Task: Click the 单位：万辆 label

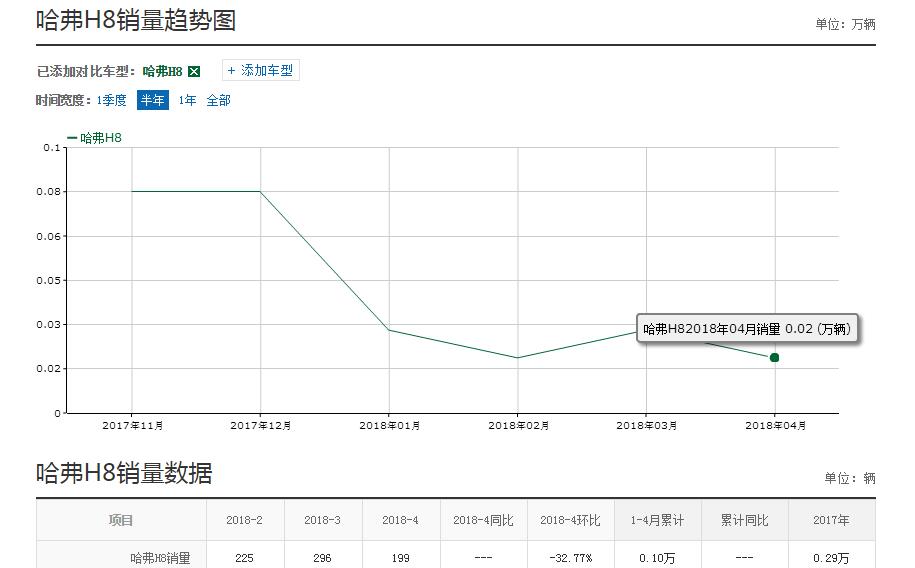Action: pyautogui.click(x=846, y=25)
